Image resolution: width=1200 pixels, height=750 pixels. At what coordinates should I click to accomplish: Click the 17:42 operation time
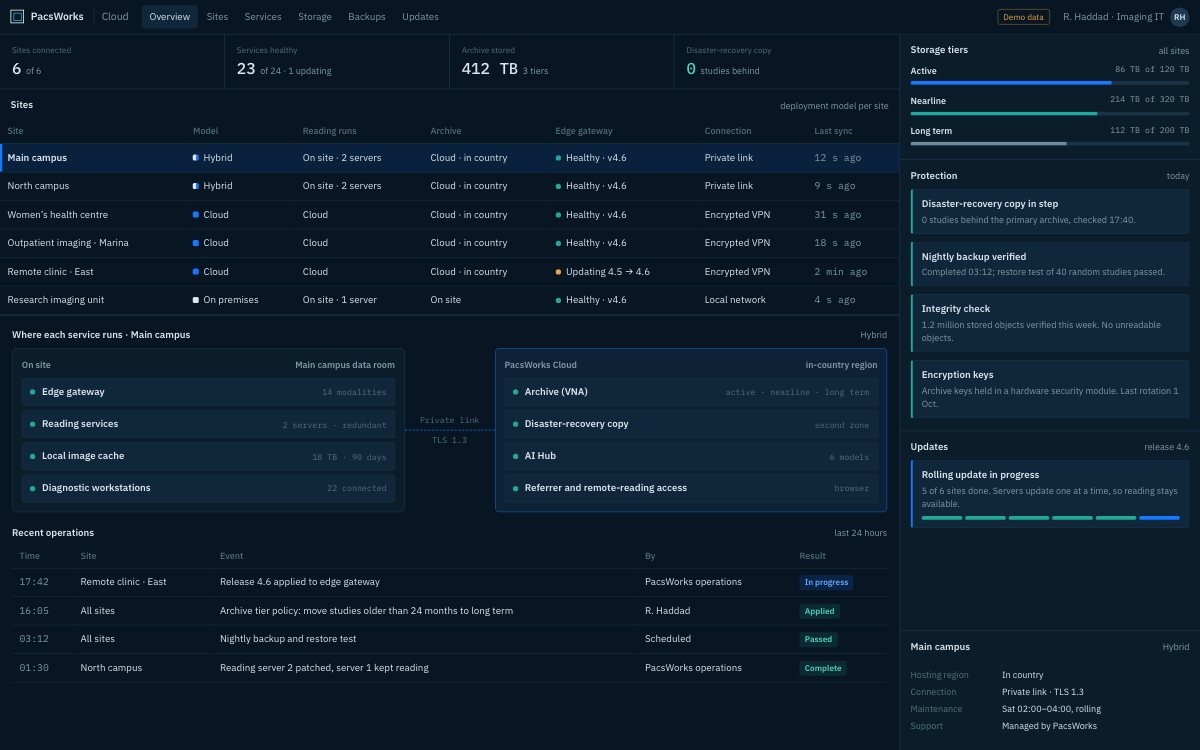point(34,582)
